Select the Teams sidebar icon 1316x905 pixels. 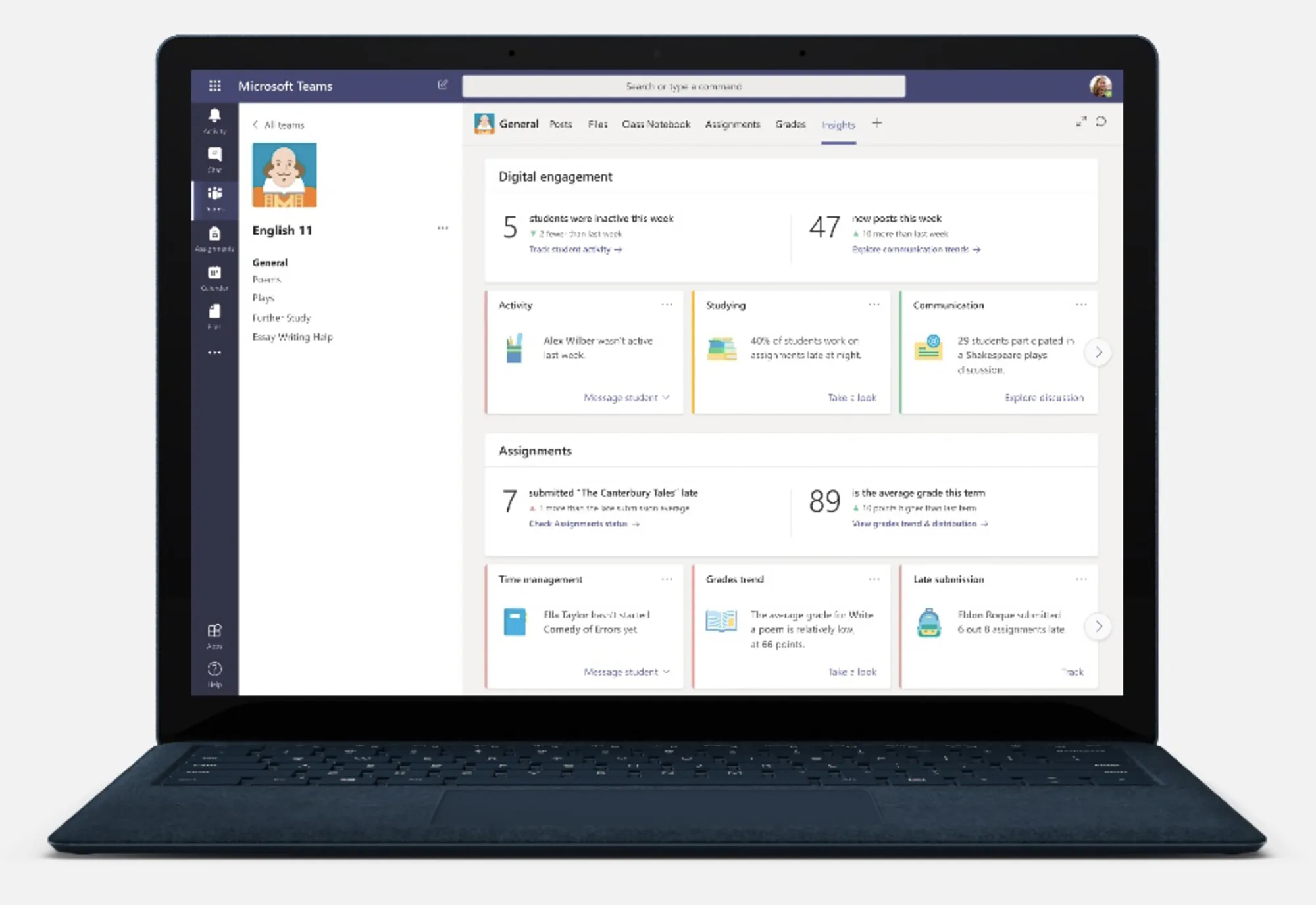click(215, 199)
